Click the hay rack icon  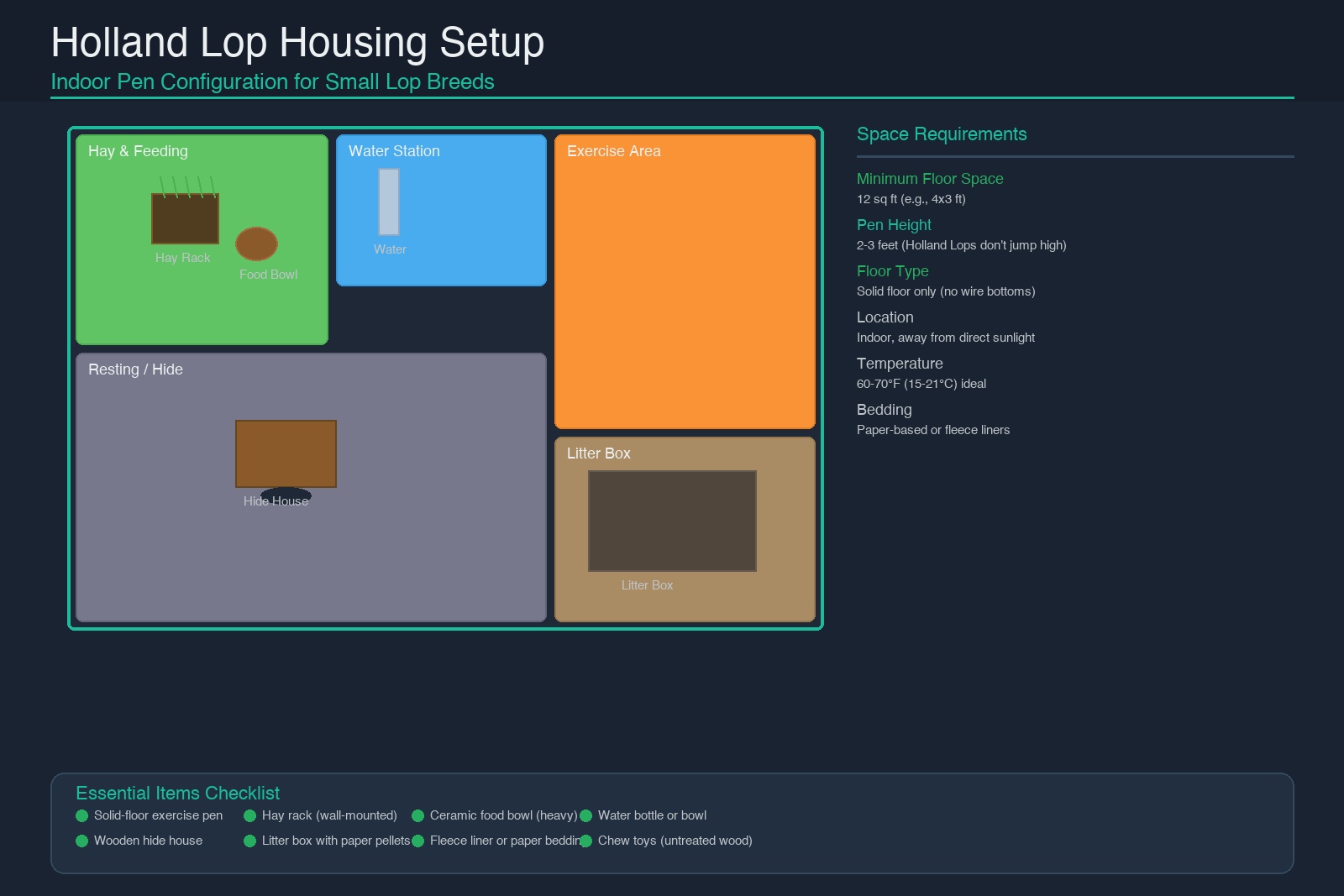point(185,218)
